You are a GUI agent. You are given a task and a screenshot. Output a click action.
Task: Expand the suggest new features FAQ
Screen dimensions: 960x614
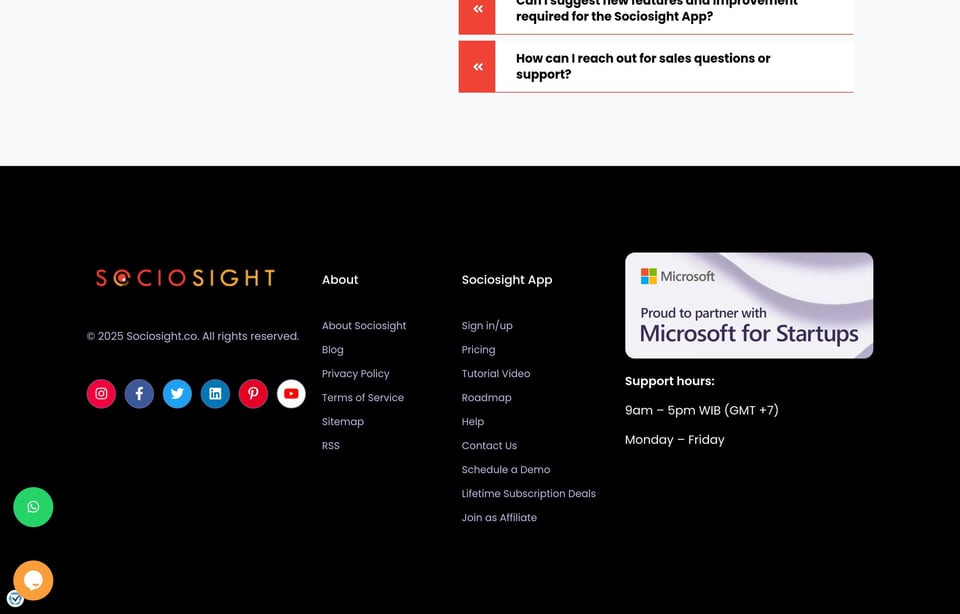click(656, 15)
